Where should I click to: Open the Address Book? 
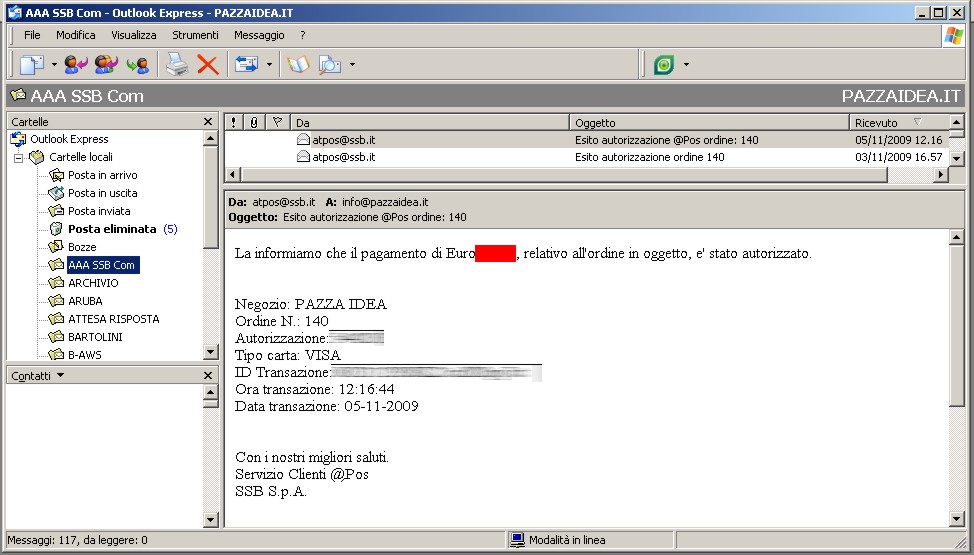click(x=298, y=64)
